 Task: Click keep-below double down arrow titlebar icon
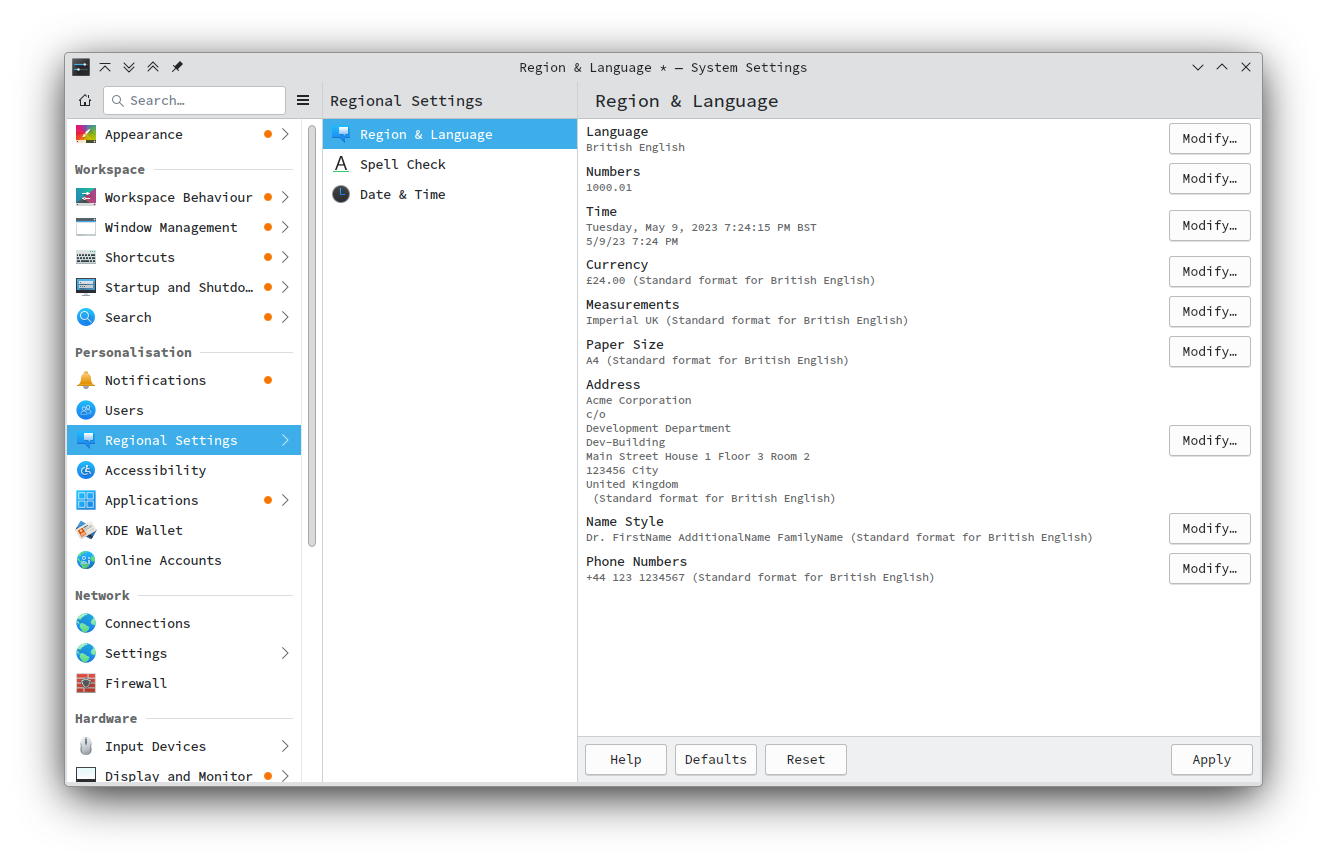click(129, 67)
